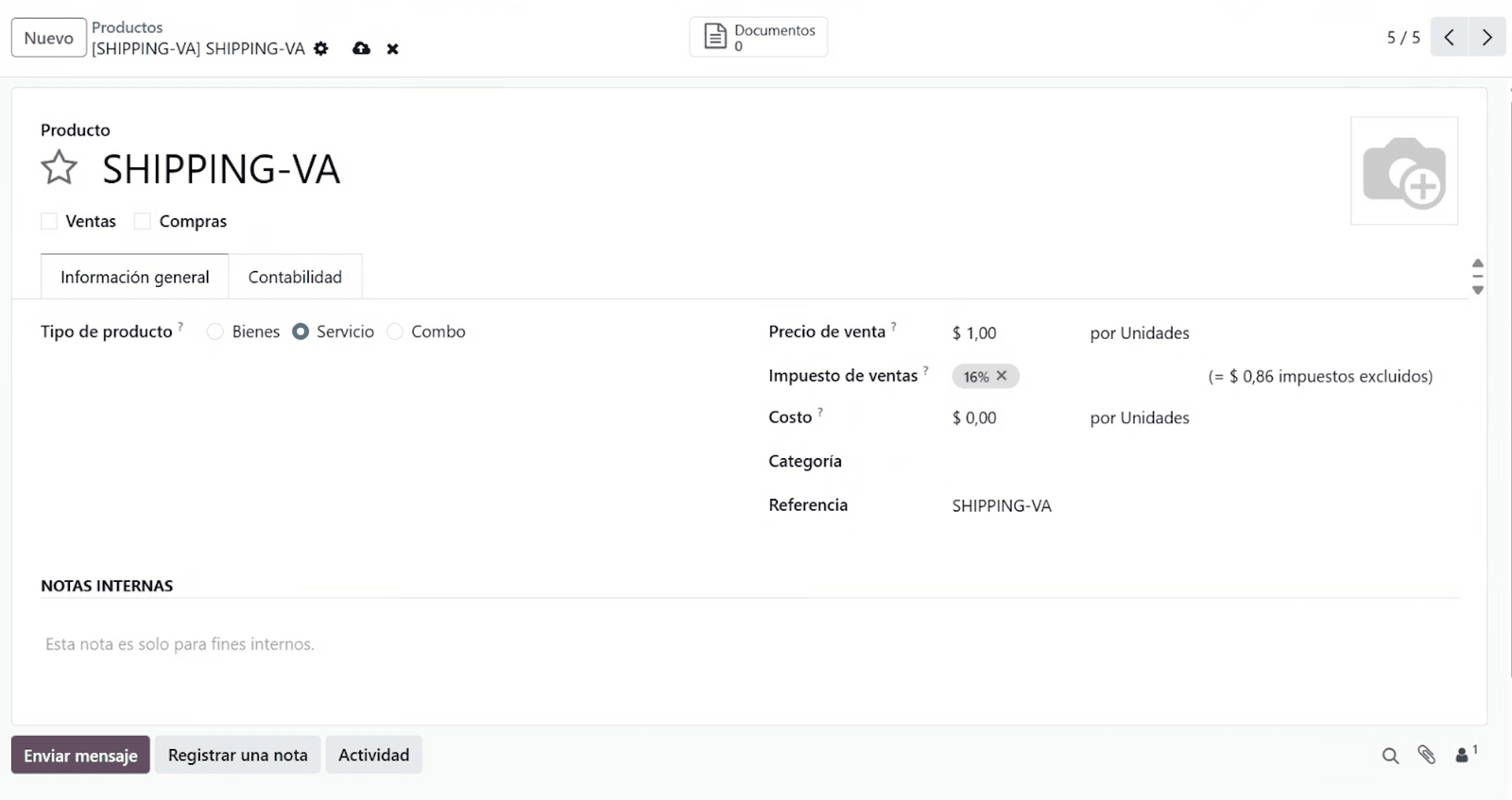This screenshot has width=1512, height=800.
Task: Click the 5 / 5 pager counter
Action: [x=1403, y=38]
